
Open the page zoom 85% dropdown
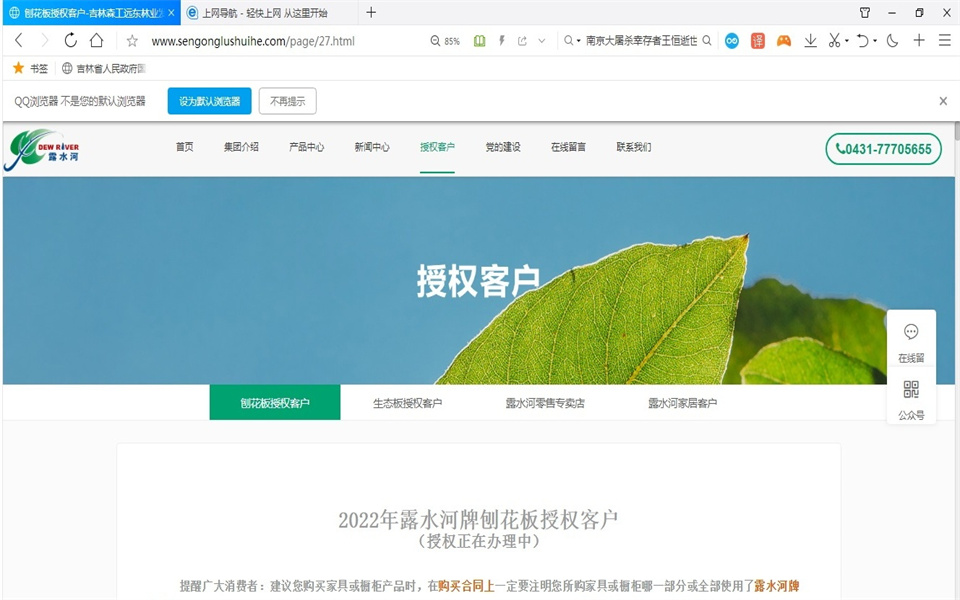click(x=447, y=40)
